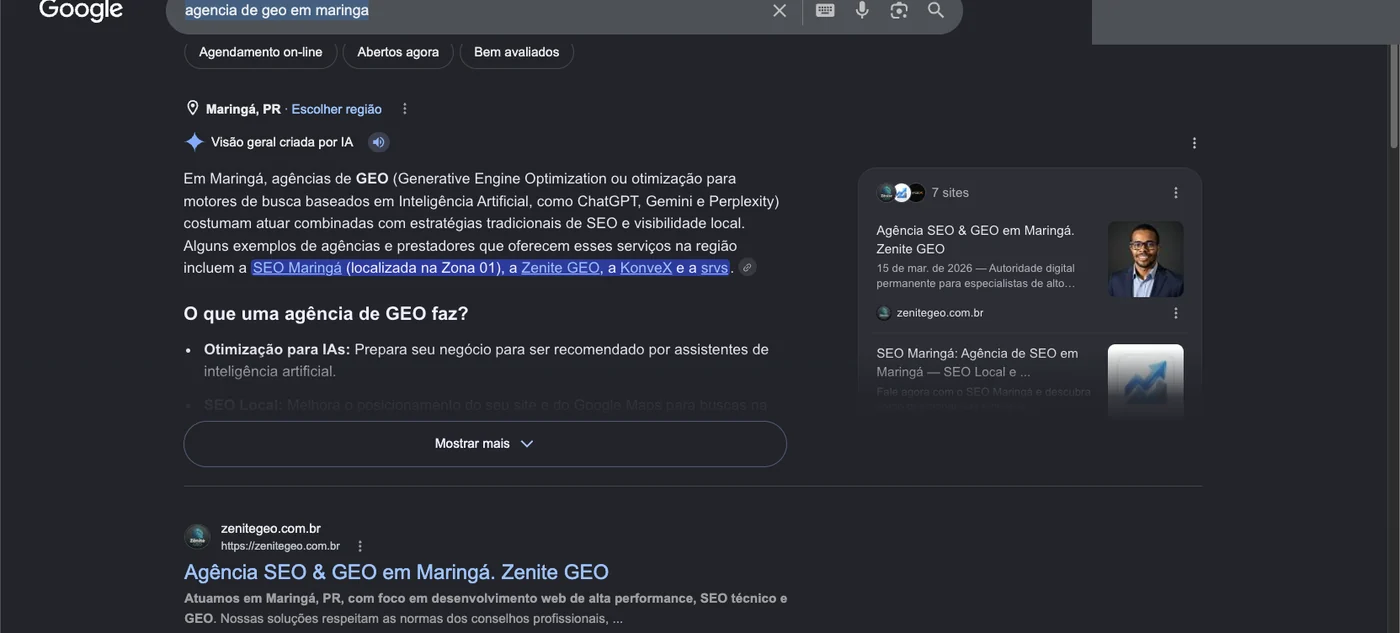Click the https://zenitegeo.com.br URL text in the result
This screenshot has height=633, width=1400.
tap(280, 546)
